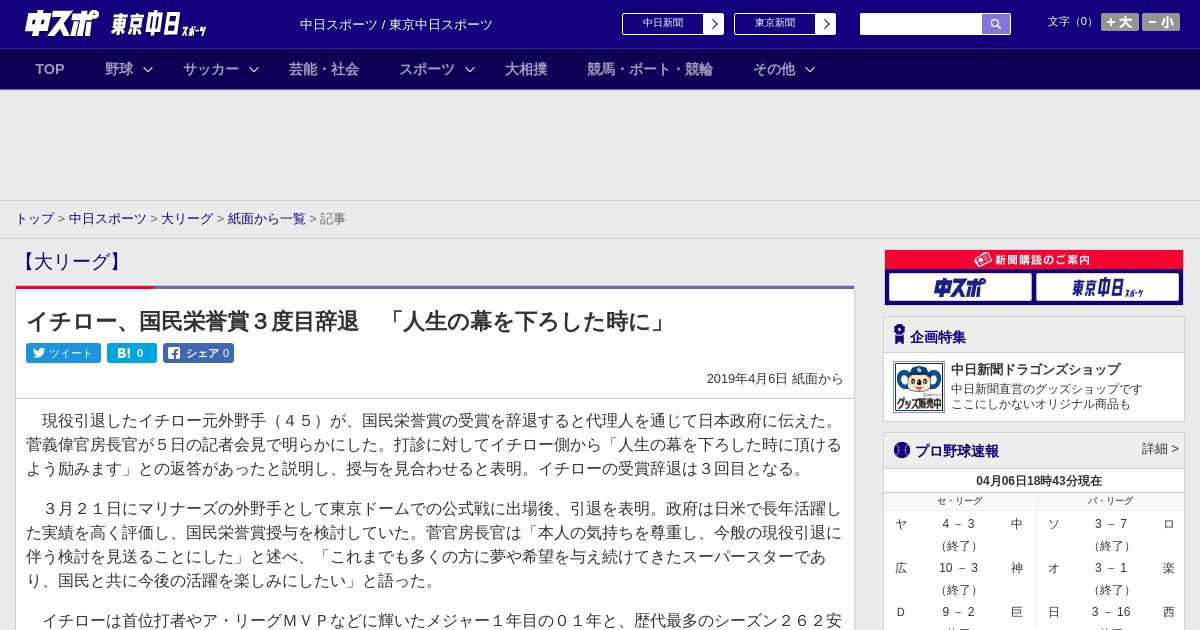Bookmark article with Hatena B! button
This screenshot has width=1200, height=630.
coord(132,353)
